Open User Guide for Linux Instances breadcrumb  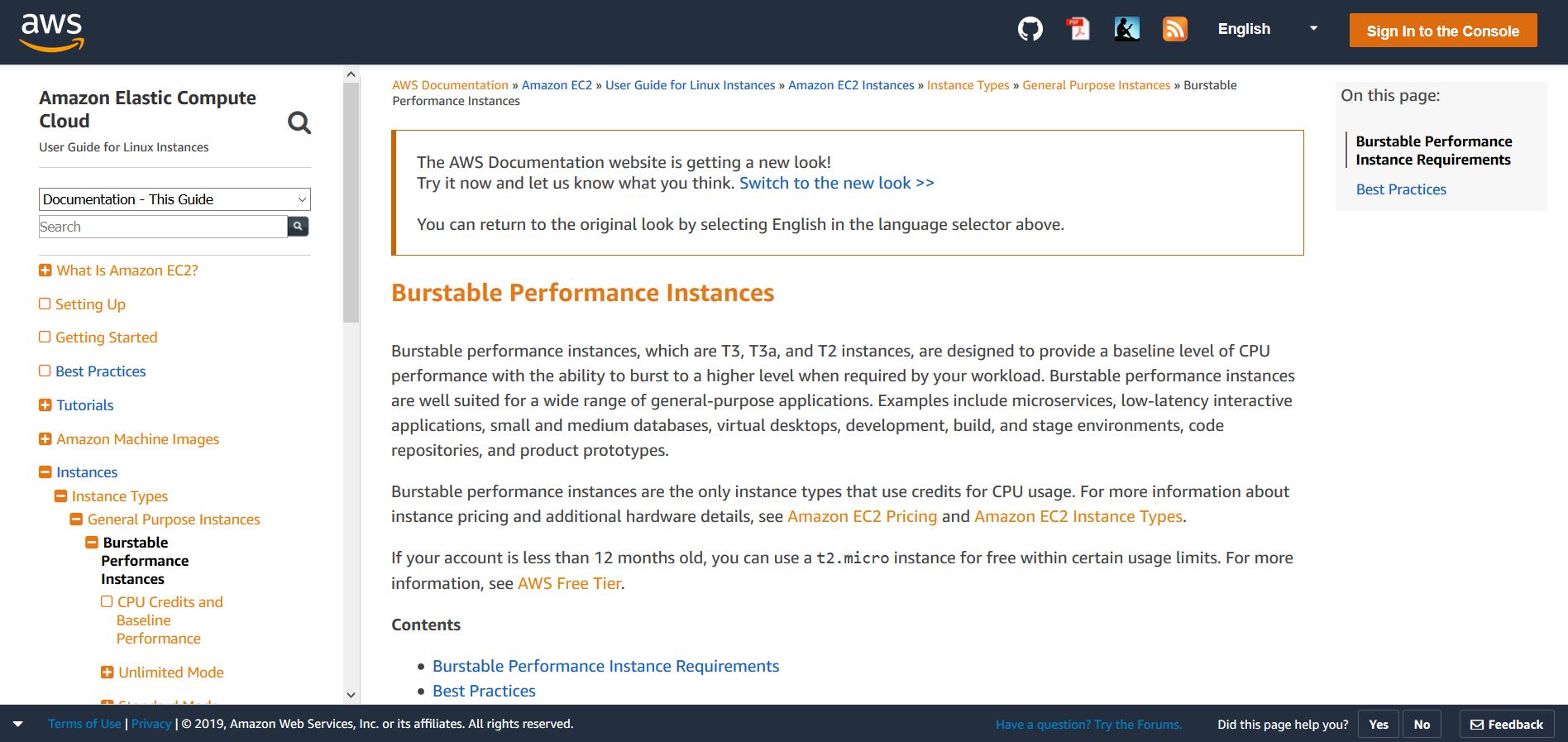(690, 85)
